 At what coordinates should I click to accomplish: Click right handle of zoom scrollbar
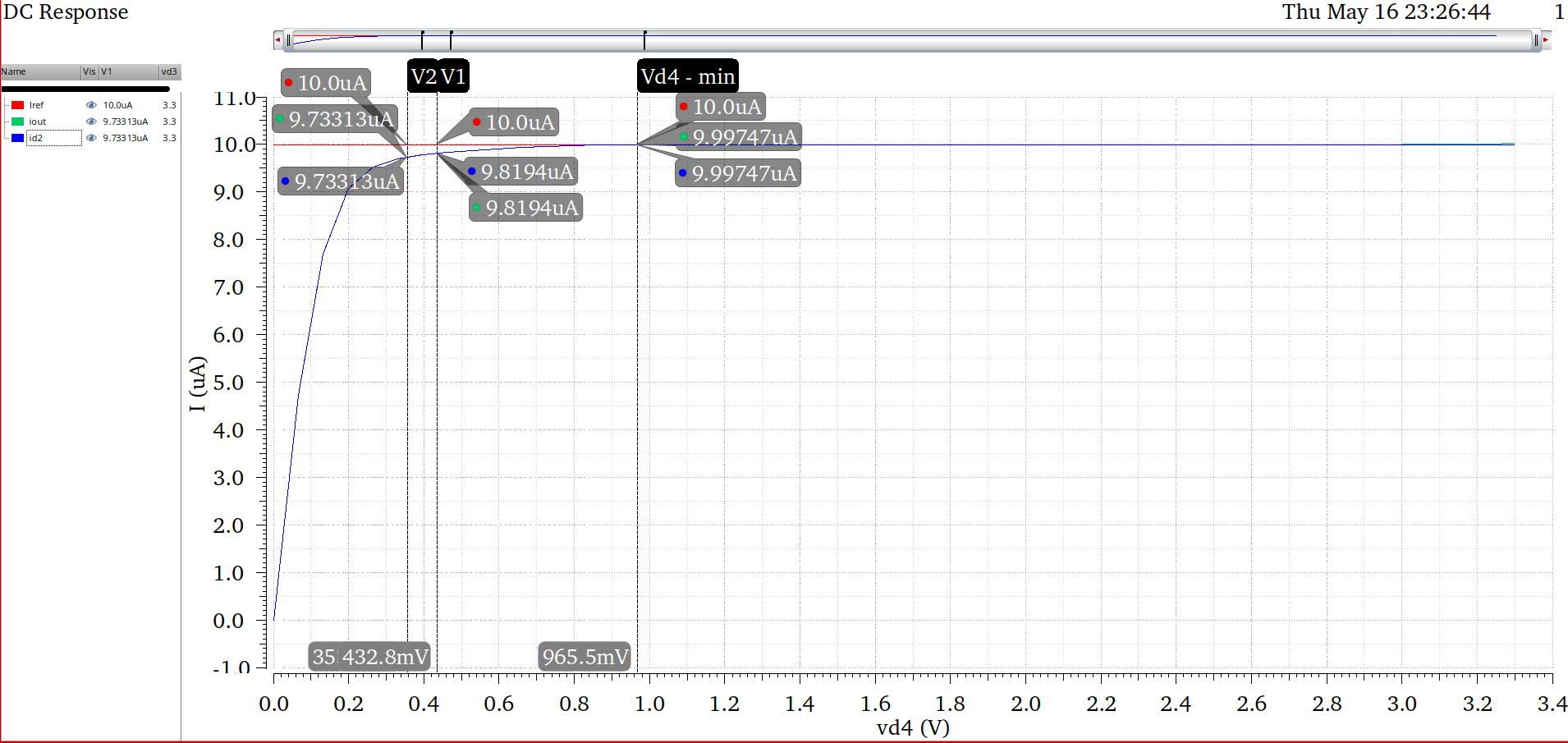coord(1536,39)
